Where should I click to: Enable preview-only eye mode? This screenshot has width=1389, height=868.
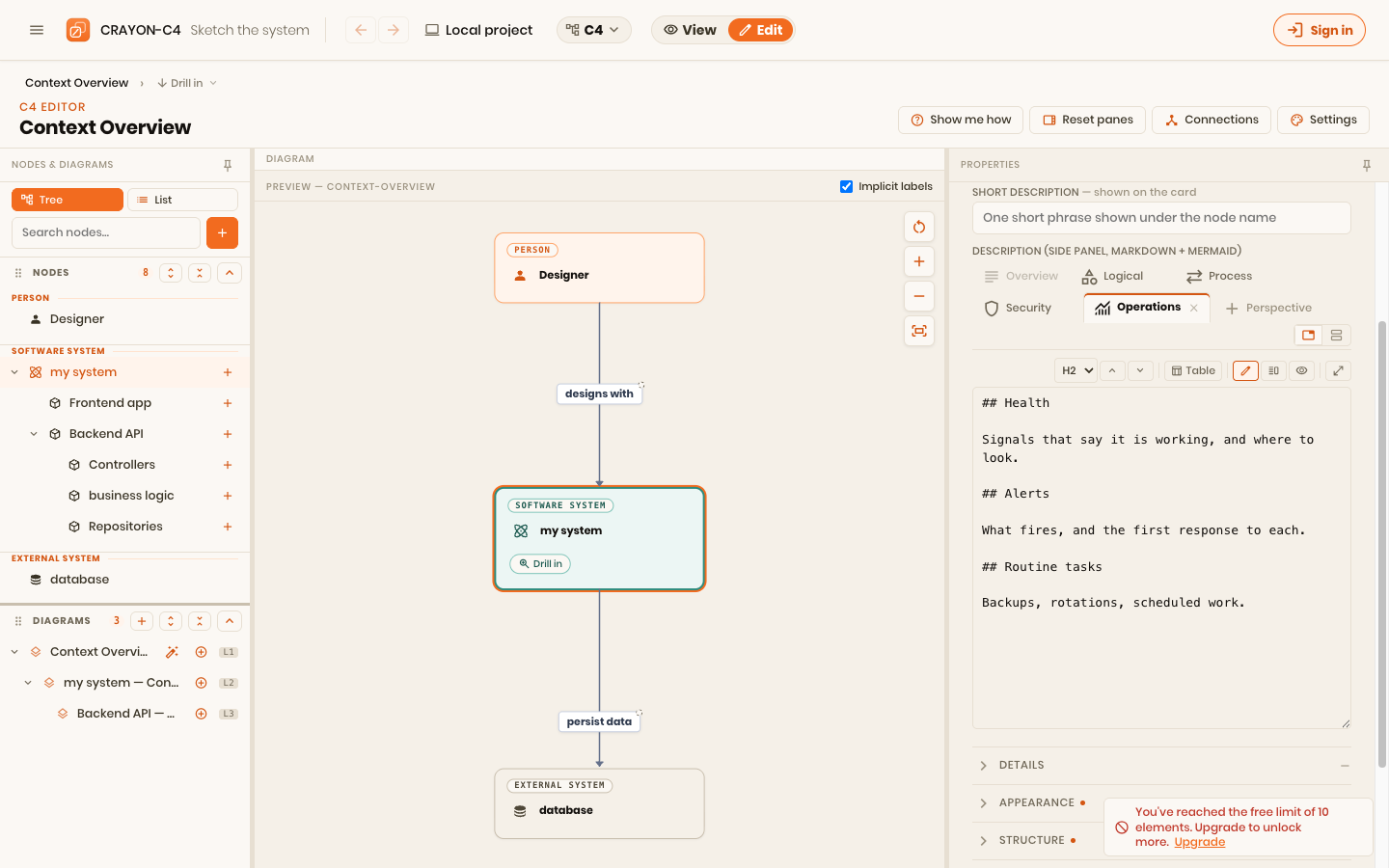pyautogui.click(x=1301, y=370)
